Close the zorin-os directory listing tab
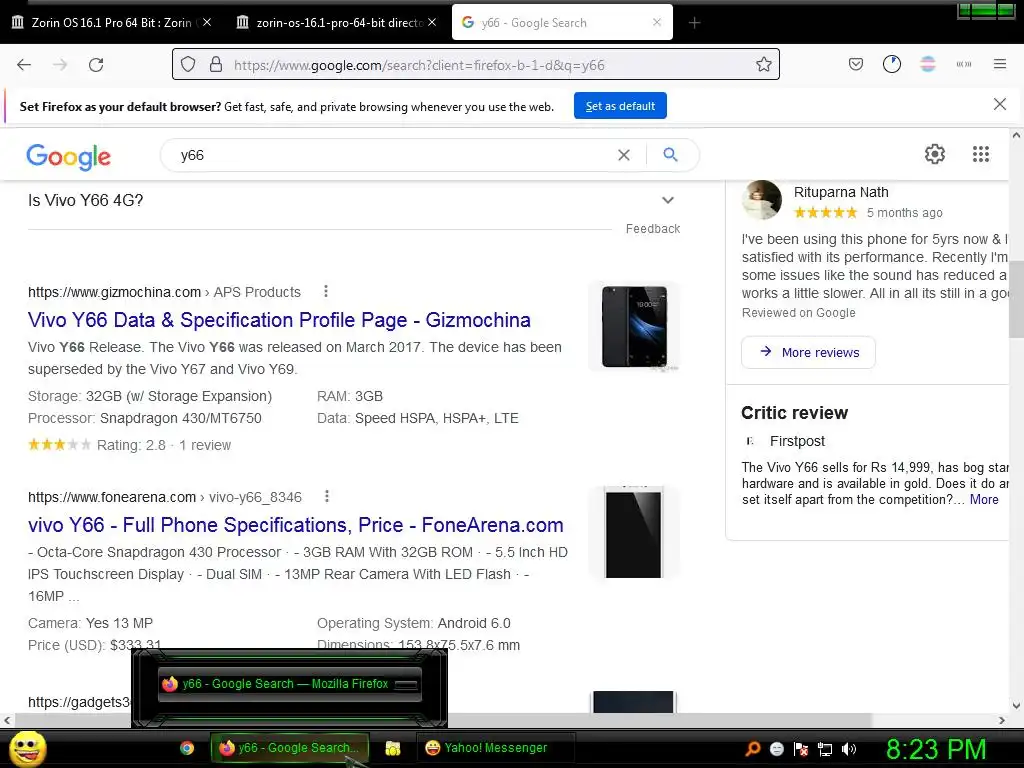 coord(432,22)
